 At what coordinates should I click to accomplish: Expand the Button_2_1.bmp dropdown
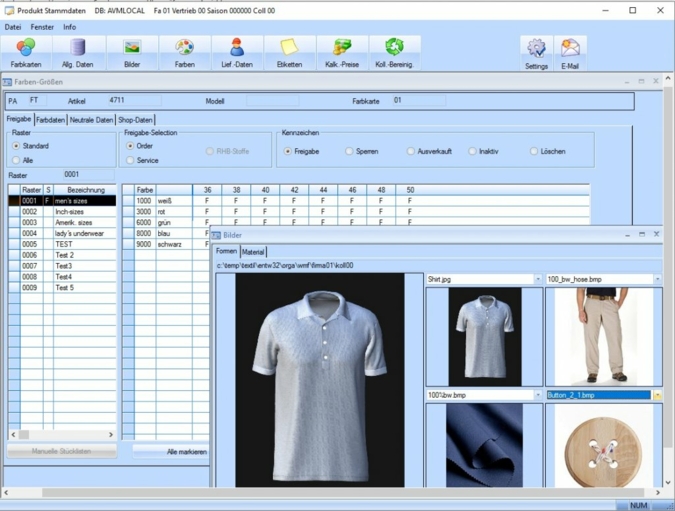(x=657, y=395)
